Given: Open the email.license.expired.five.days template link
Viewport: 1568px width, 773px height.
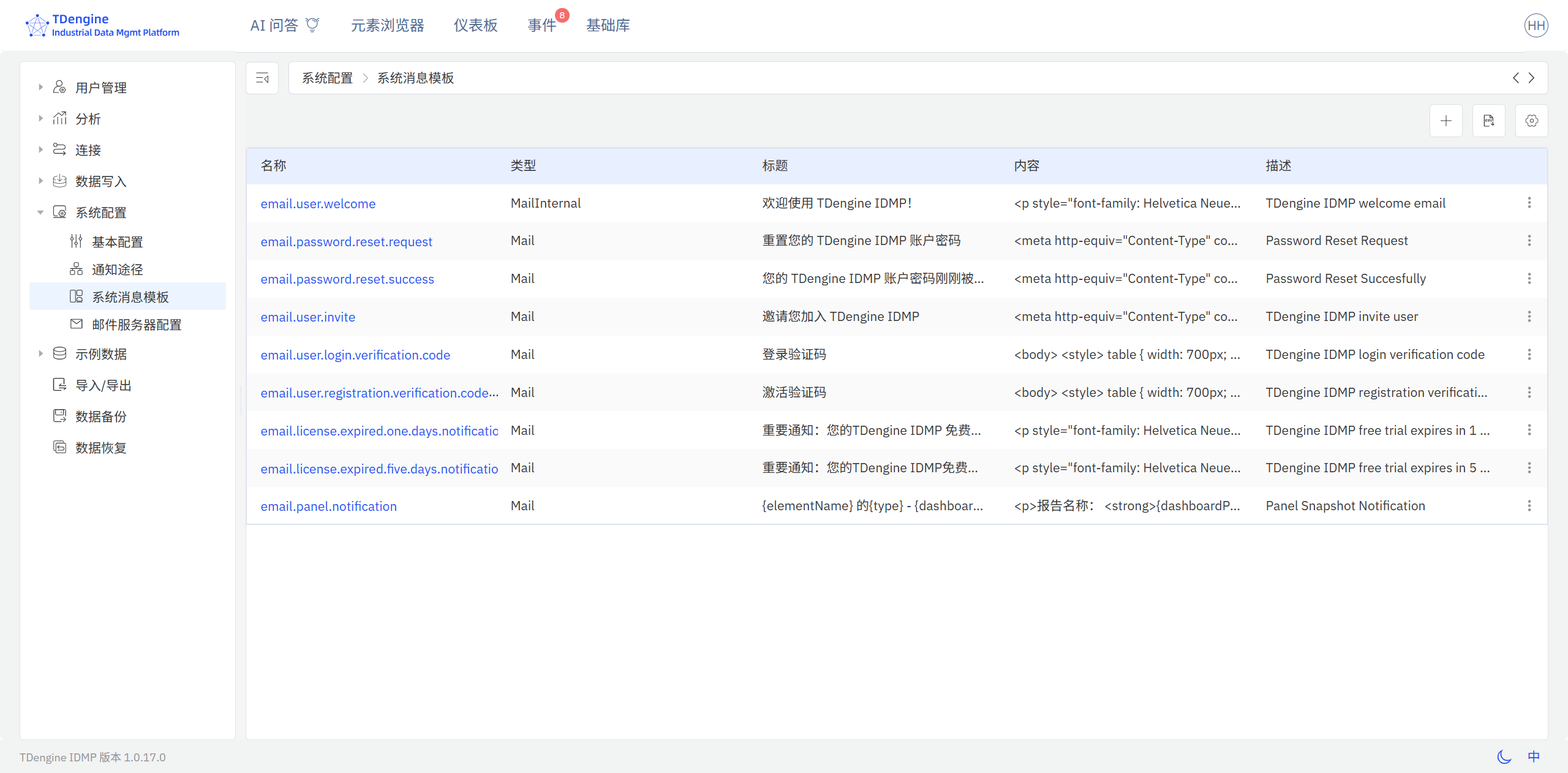Looking at the screenshot, I should click(x=379, y=469).
